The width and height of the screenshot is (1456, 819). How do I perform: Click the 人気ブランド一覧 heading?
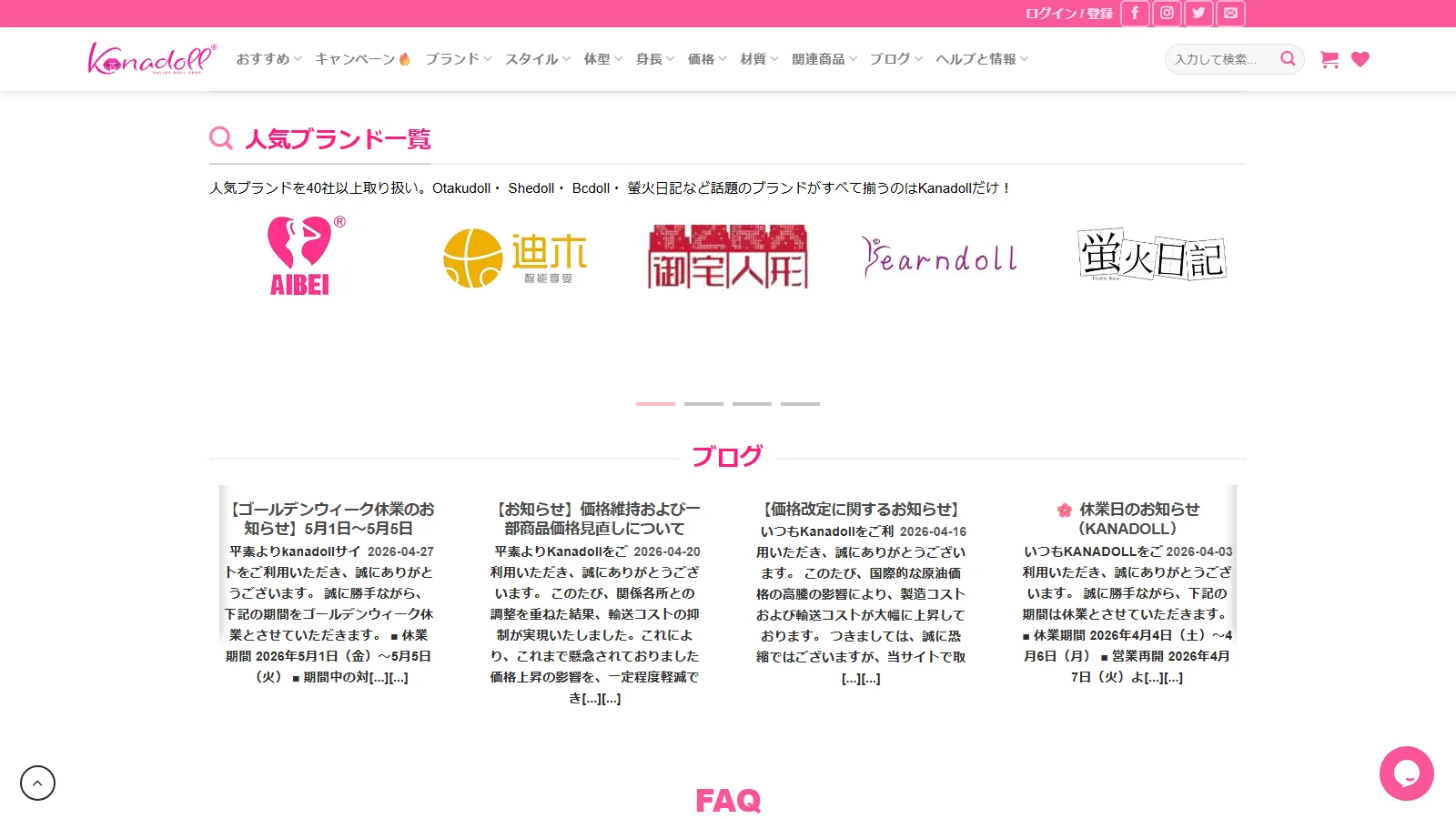[x=338, y=139]
